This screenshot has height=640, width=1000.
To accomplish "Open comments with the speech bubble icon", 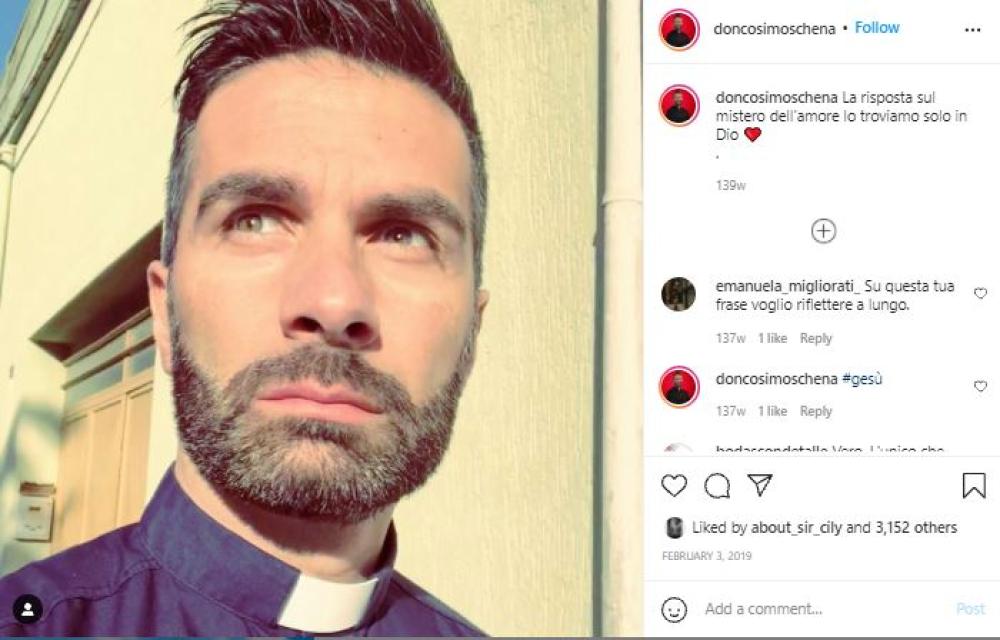I will (x=717, y=486).
